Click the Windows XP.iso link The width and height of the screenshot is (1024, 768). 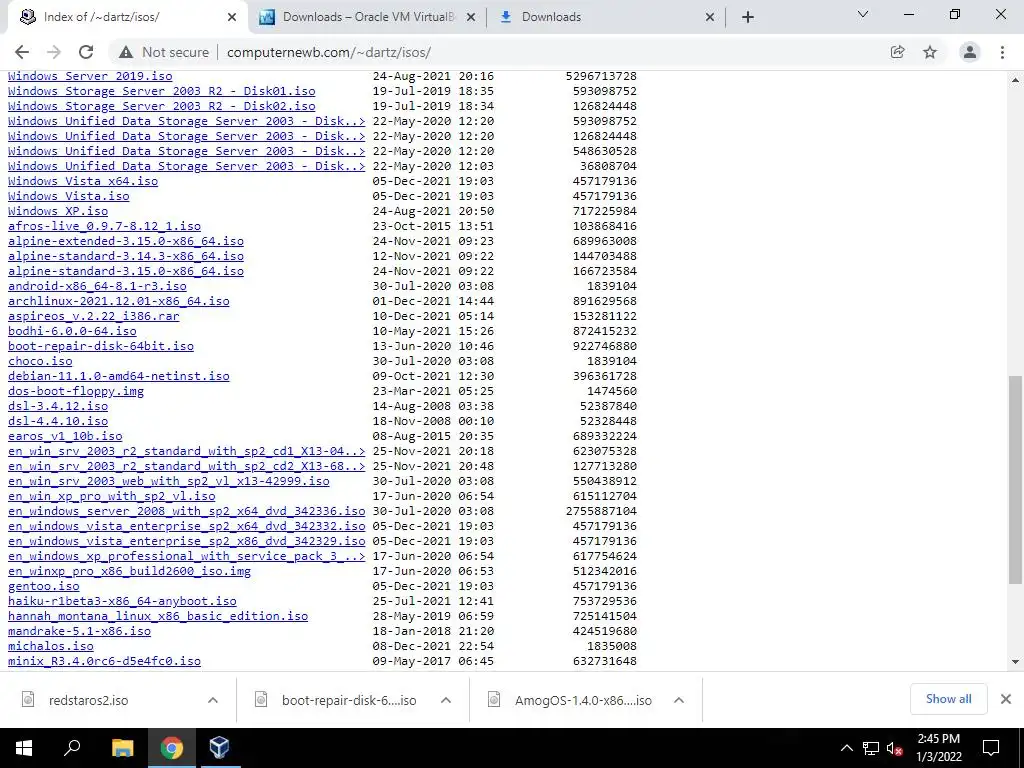click(x=58, y=211)
